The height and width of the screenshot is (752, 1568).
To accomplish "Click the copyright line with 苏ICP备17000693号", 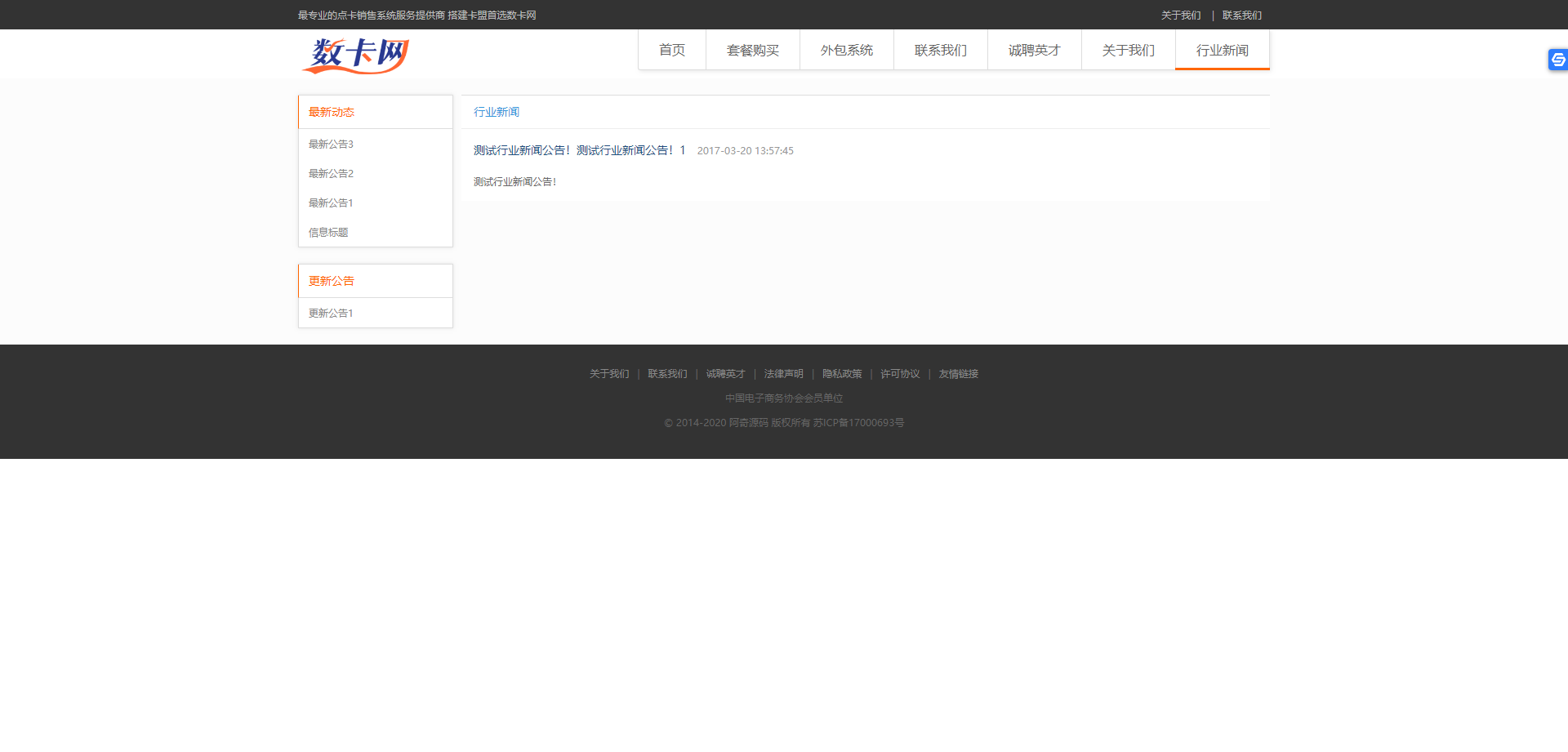I will coord(784,423).
